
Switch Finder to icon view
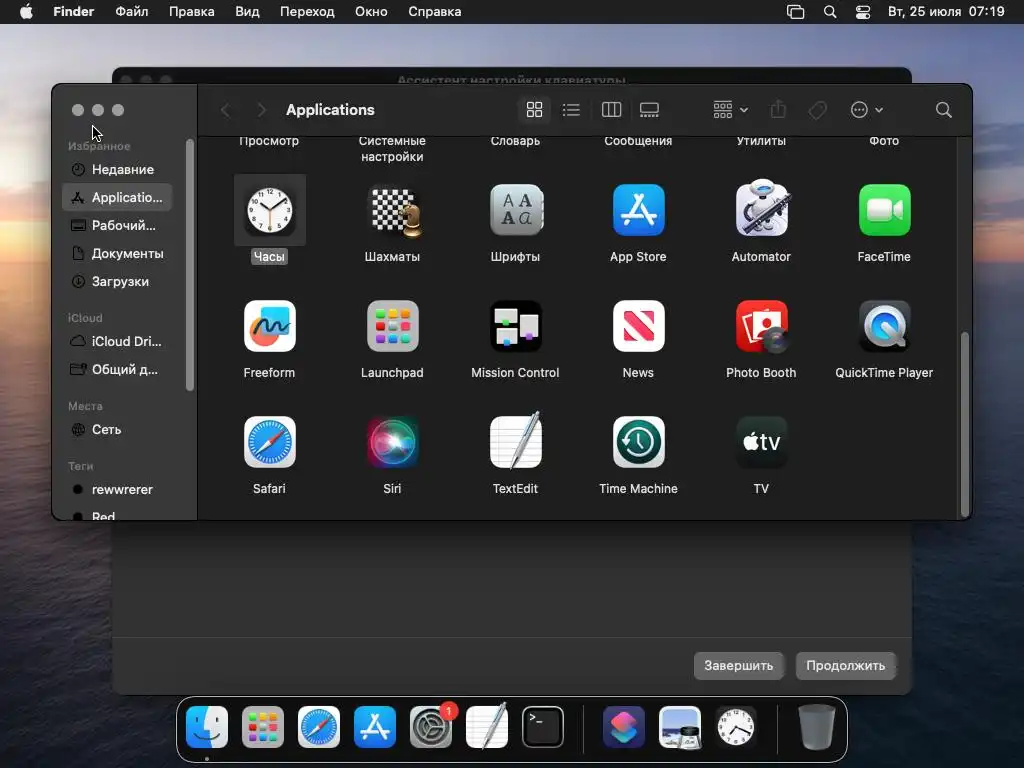tap(534, 110)
